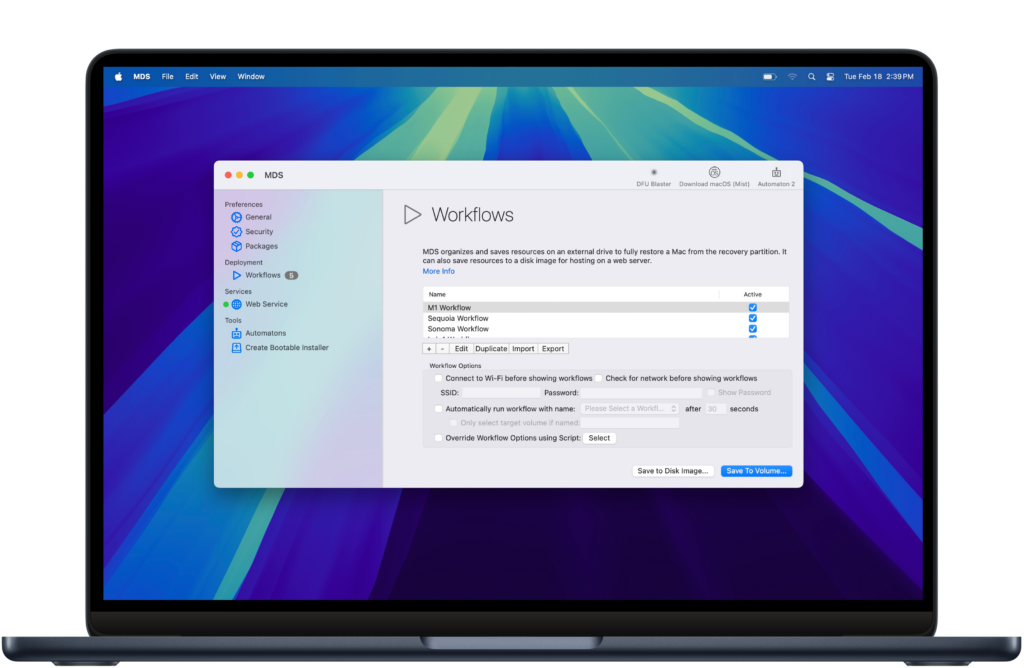Check battery status in the menu bar
The width and height of the screenshot is (1024, 668).
coord(770,76)
